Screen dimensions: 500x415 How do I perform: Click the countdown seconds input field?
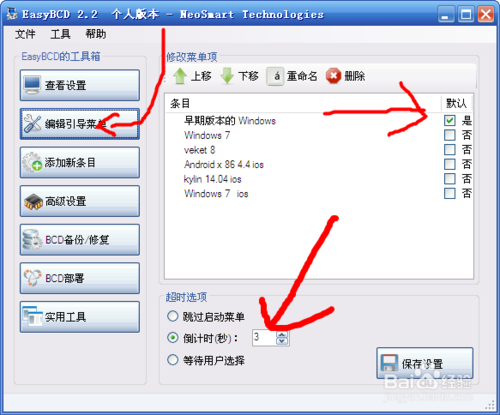[265, 338]
